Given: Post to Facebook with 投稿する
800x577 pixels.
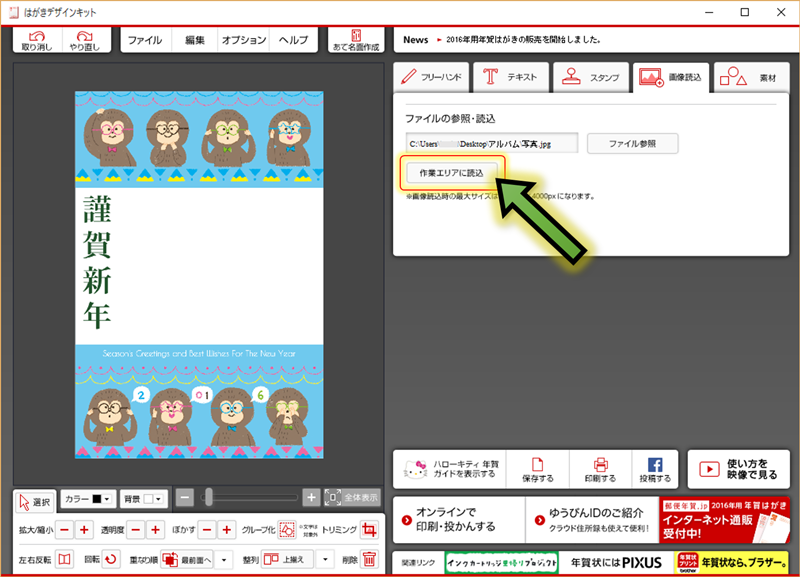Looking at the screenshot, I should tap(655, 469).
